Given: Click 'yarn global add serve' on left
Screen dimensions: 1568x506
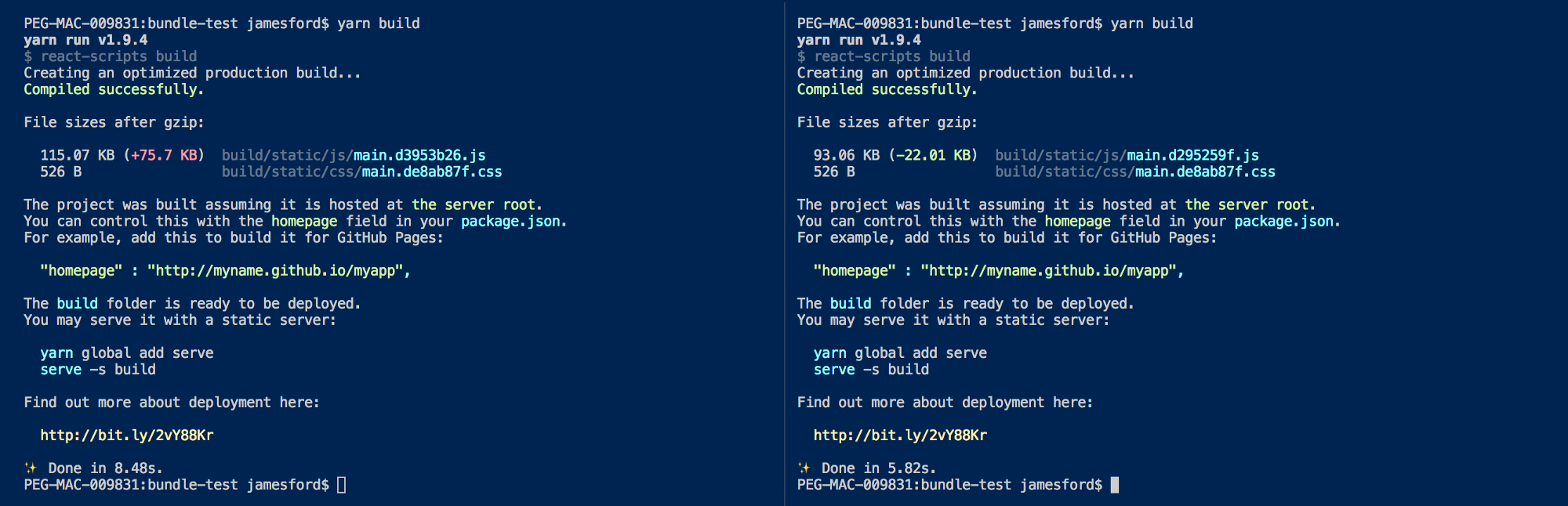Looking at the screenshot, I should tap(127, 353).
